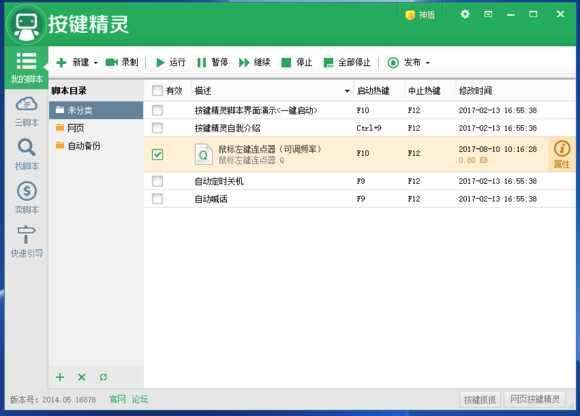Sort by the 中止热键 column header

pos(424,91)
